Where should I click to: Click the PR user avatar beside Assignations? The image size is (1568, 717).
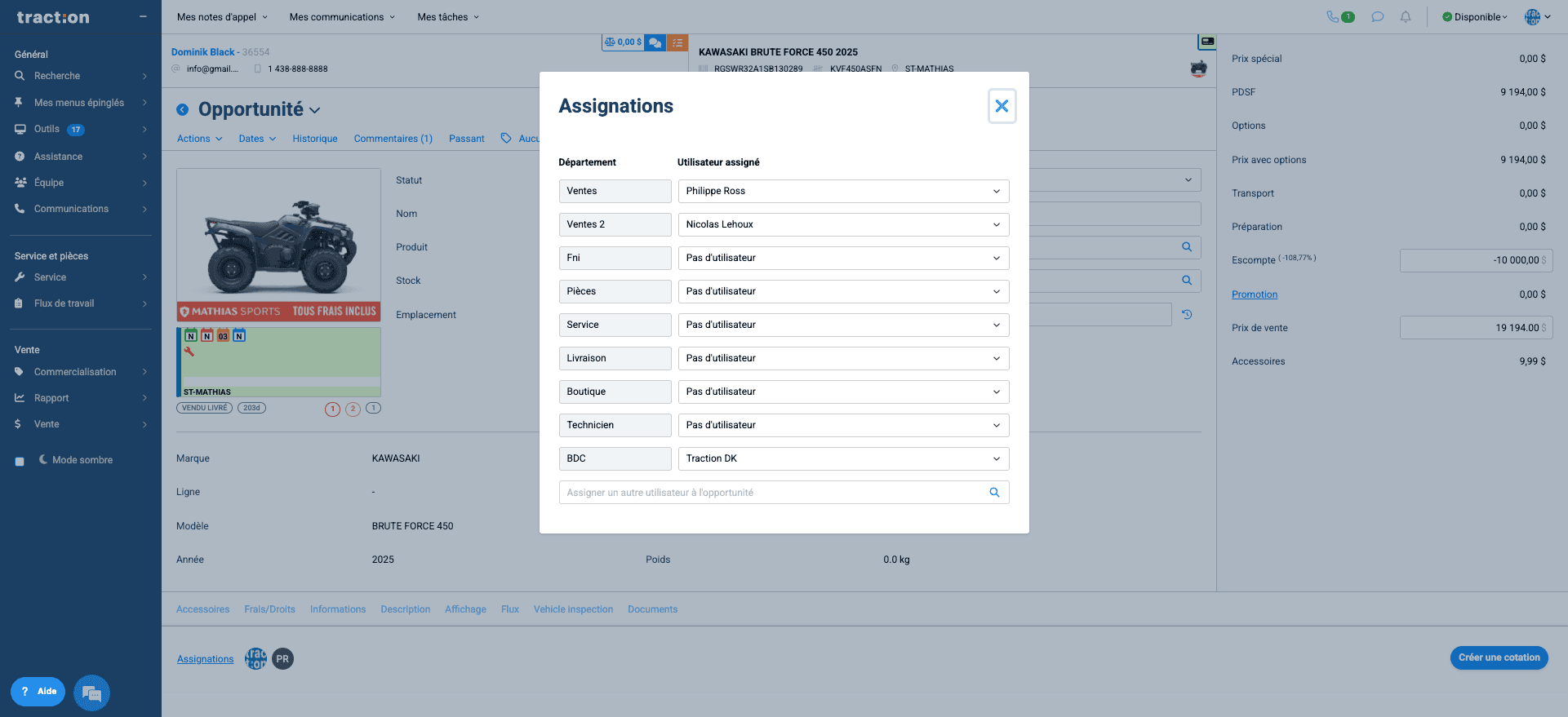(x=282, y=659)
